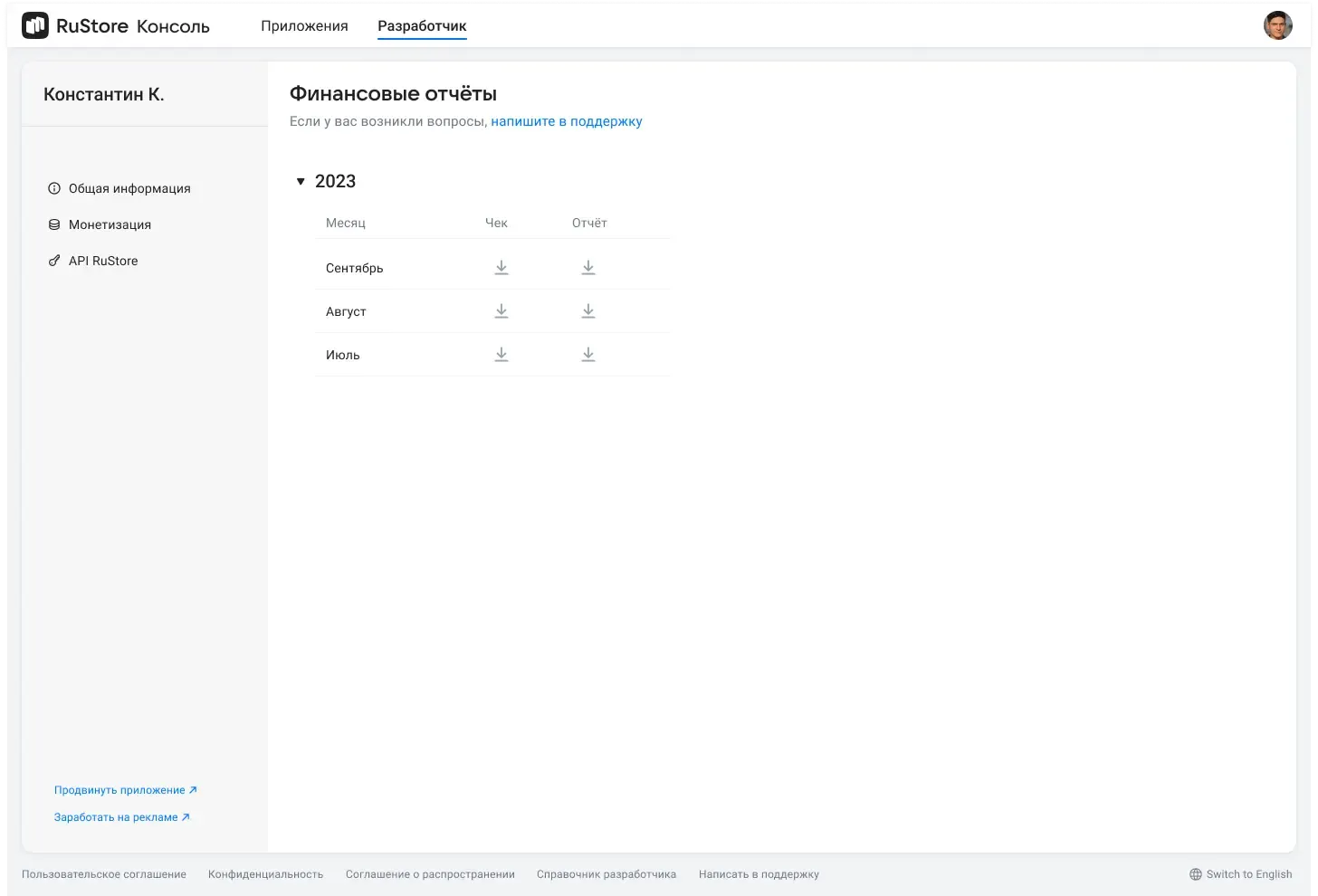Open the напишите в поддержку link
This screenshot has width=1318, height=896.
click(566, 120)
